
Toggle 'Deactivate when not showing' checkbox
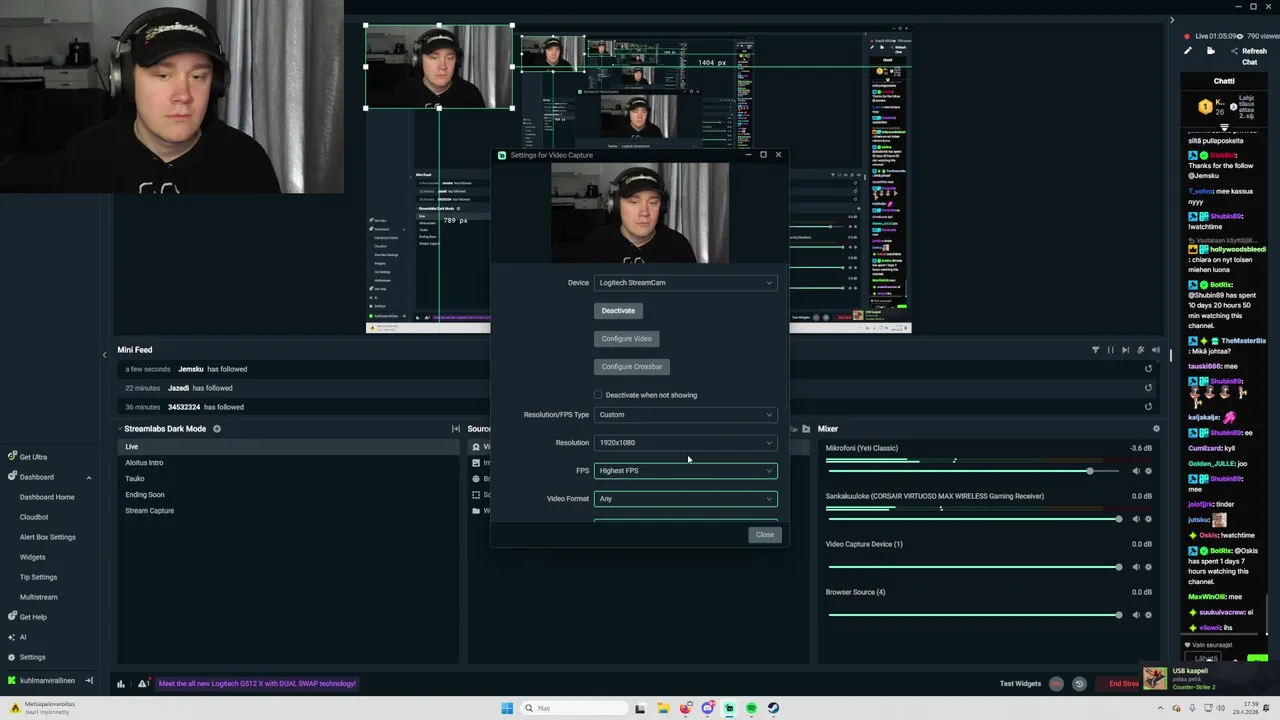tap(598, 395)
